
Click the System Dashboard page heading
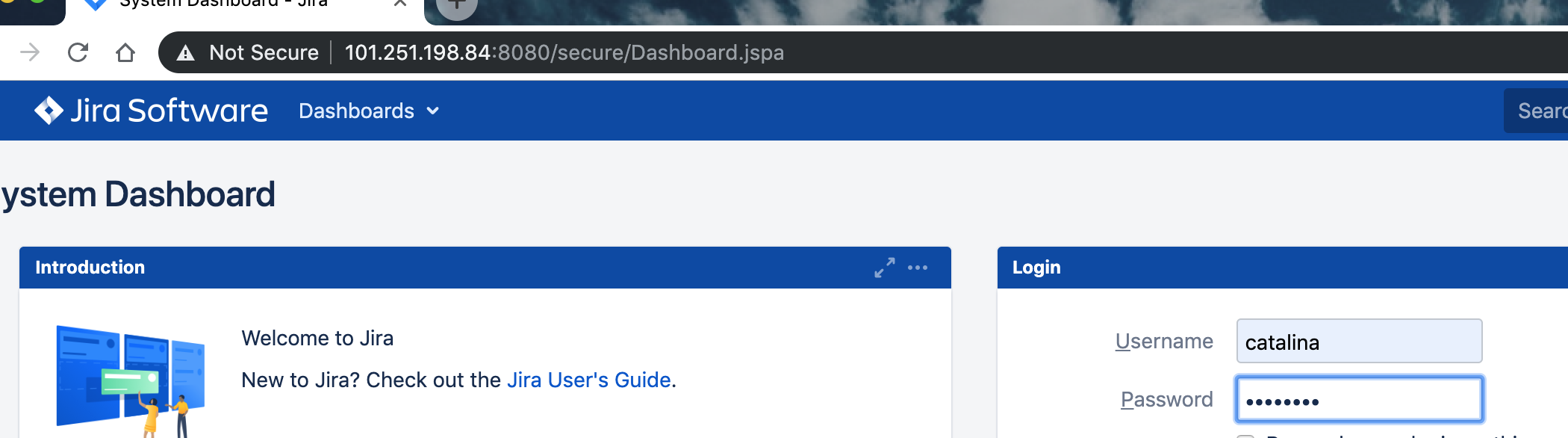point(138,194)
